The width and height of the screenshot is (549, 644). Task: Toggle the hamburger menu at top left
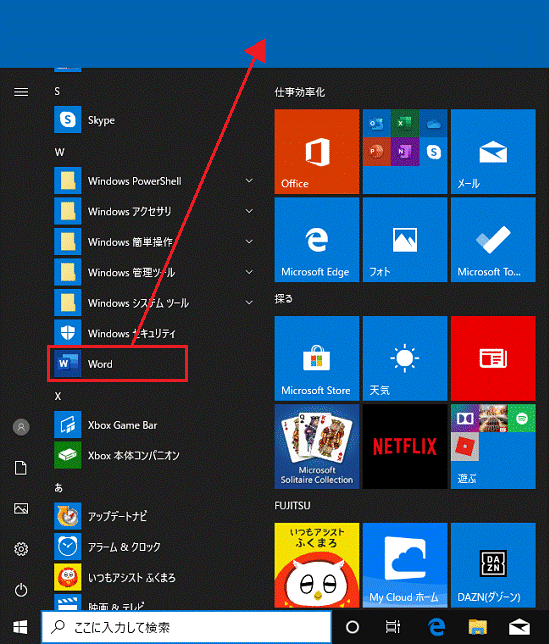pyautogui.click(x=21, y=92)
